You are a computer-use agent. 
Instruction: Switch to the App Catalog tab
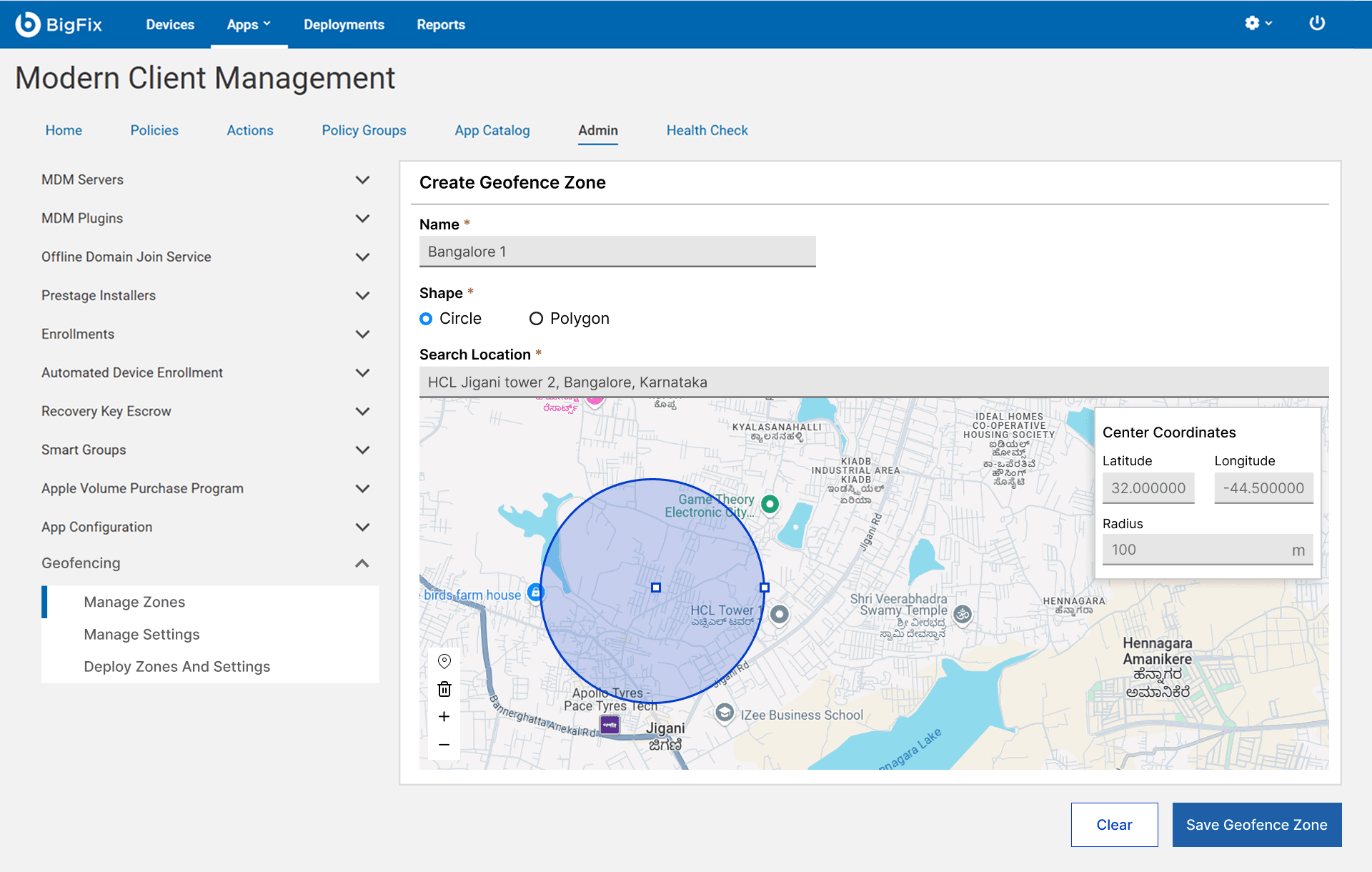point(492,130)
